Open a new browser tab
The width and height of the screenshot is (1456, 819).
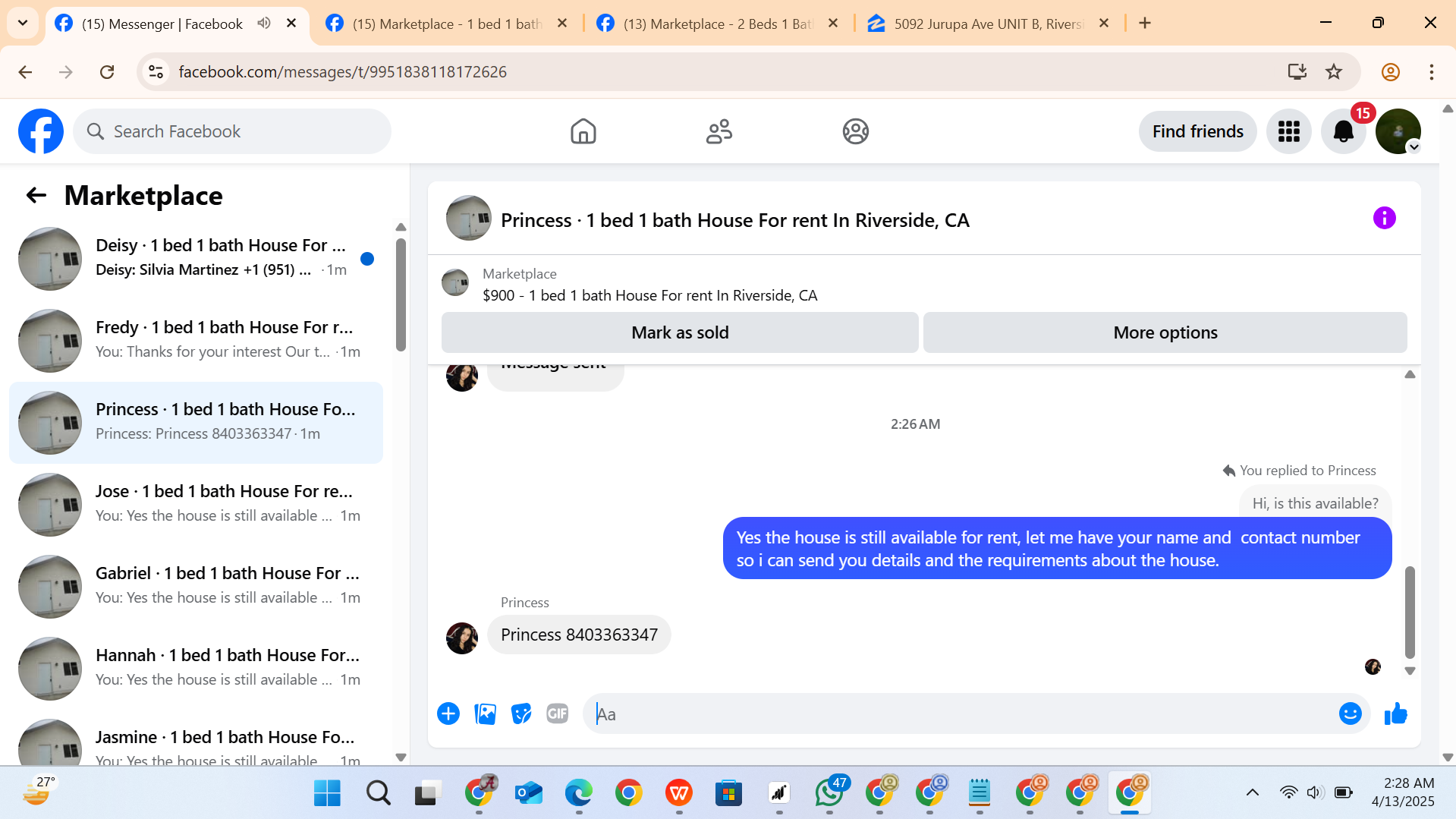click(1145, 23)
